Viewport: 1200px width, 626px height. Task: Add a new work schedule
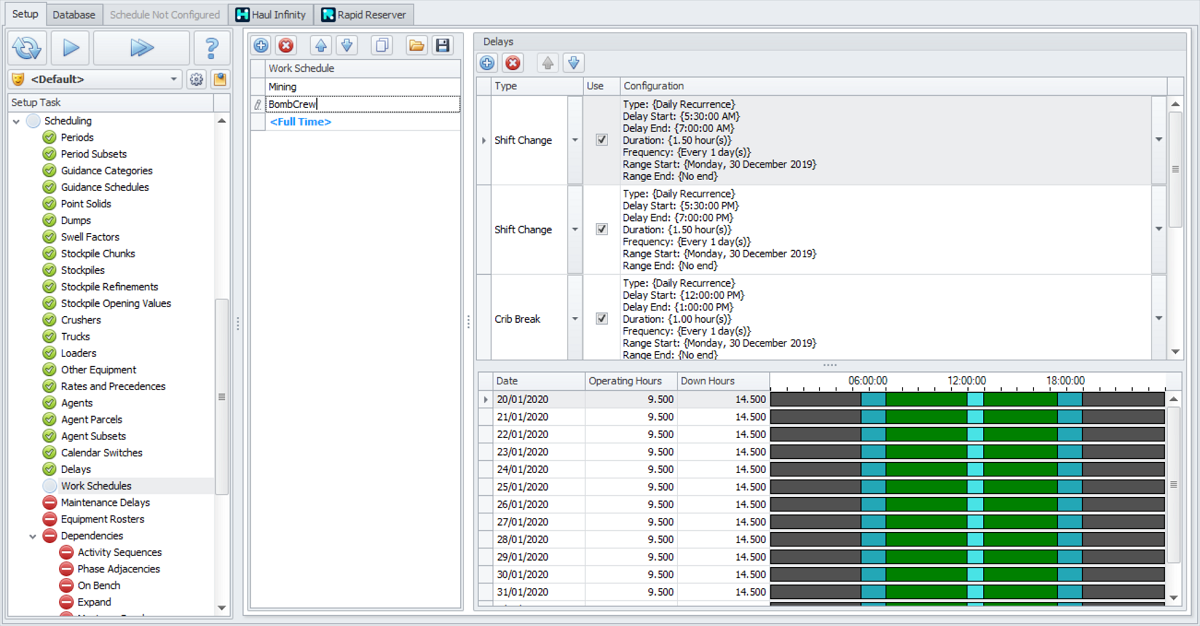(x=260, y=45)
